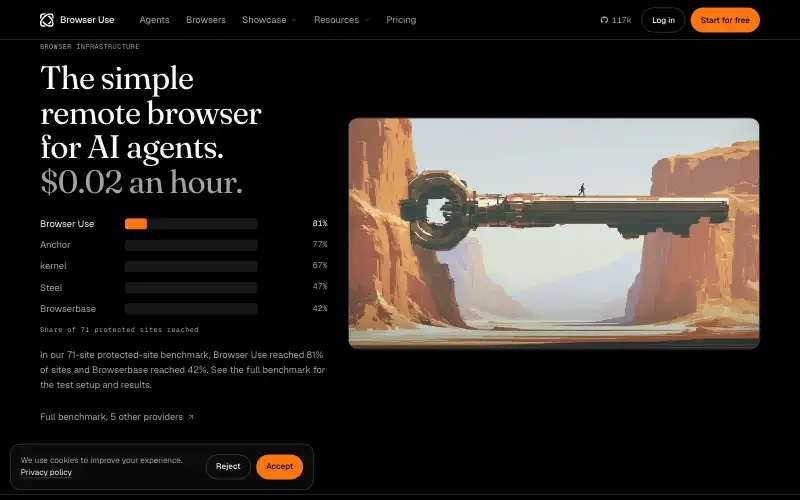Click the 42% value text
800x500 pixels.
click(x=320, y=308)
